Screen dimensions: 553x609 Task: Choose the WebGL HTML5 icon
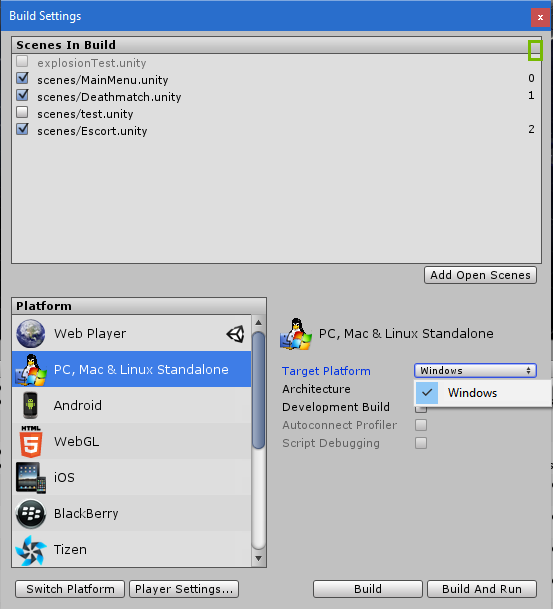click(31, 442)
